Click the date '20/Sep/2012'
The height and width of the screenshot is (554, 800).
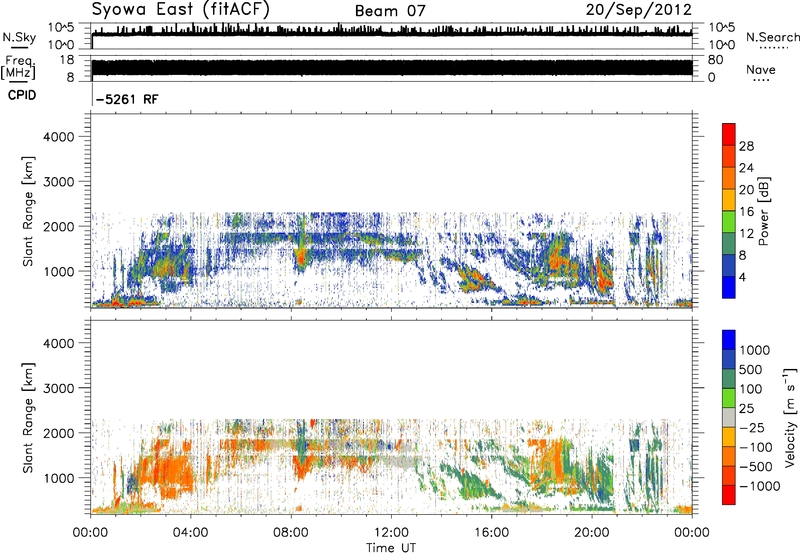pyautogui.click(x=638, y=10)
